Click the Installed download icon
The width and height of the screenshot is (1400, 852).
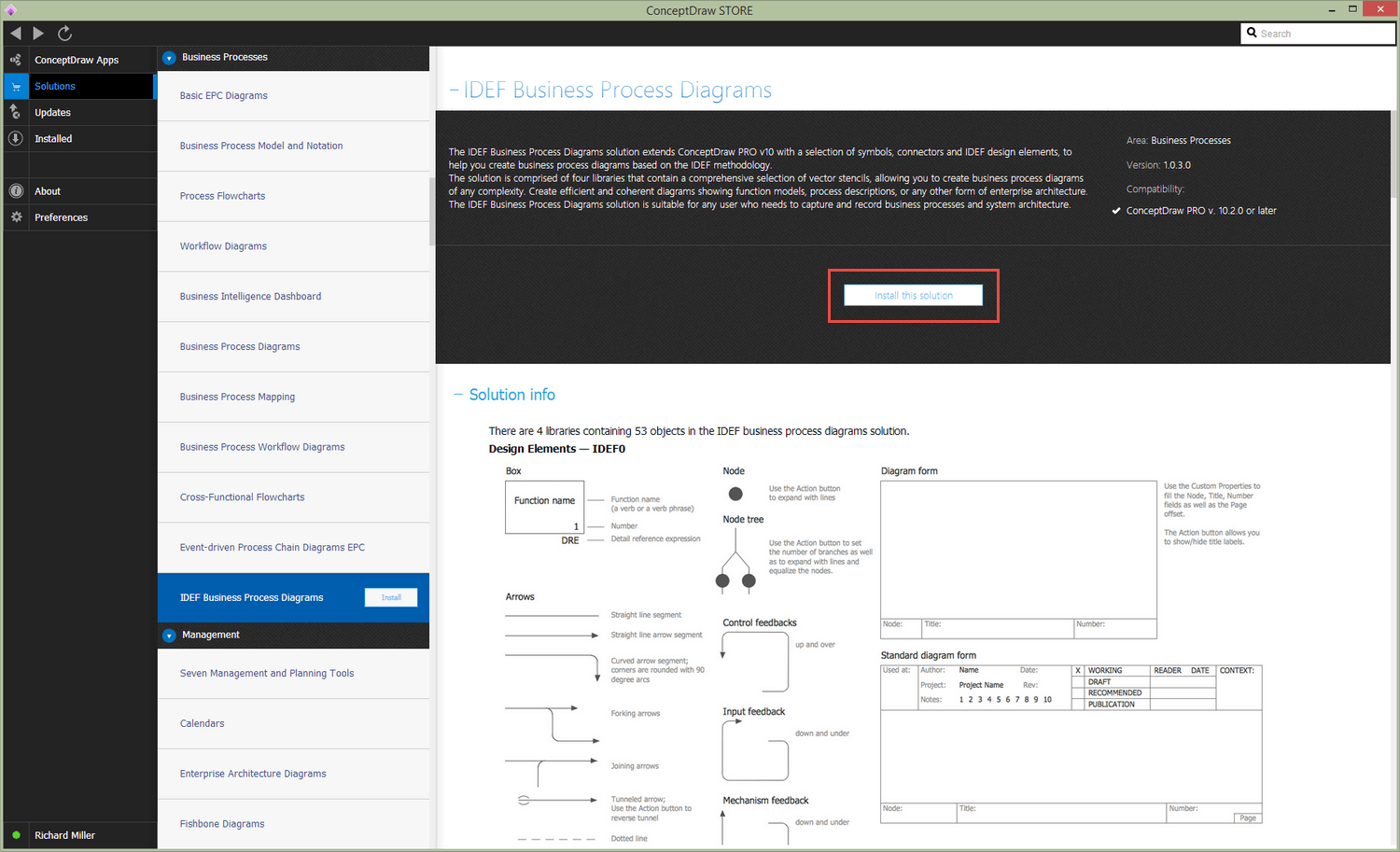click(16, 138)
